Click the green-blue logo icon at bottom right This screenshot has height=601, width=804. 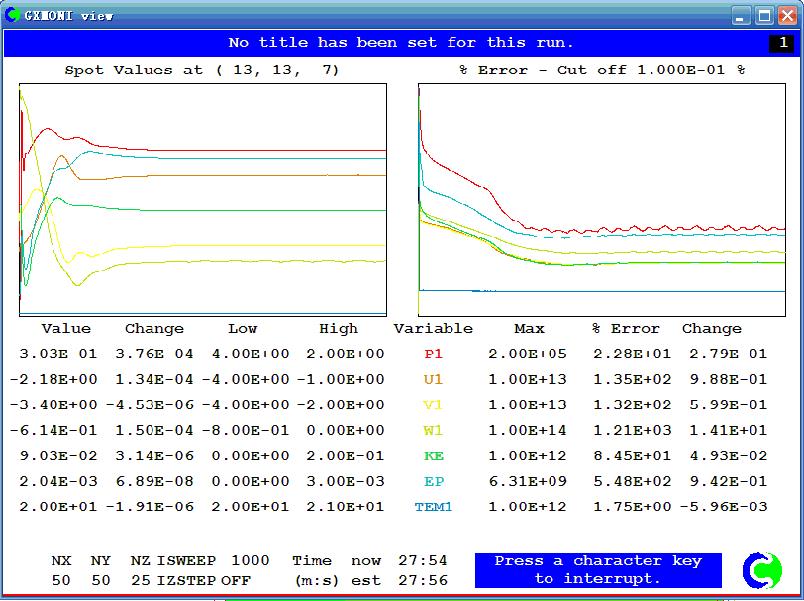762,570
